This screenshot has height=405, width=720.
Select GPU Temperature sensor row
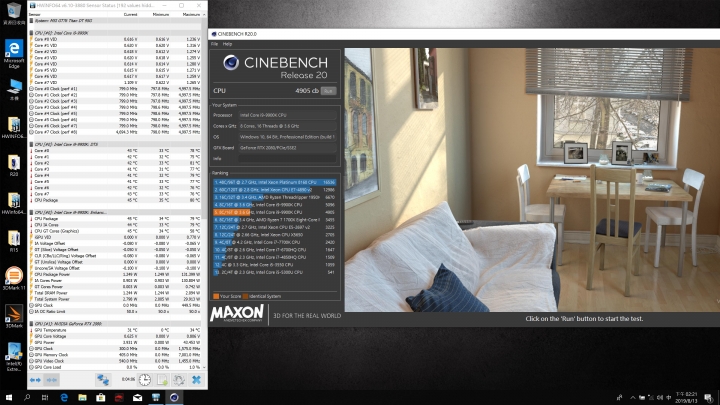pyautogui.click(x=115, y=330)
